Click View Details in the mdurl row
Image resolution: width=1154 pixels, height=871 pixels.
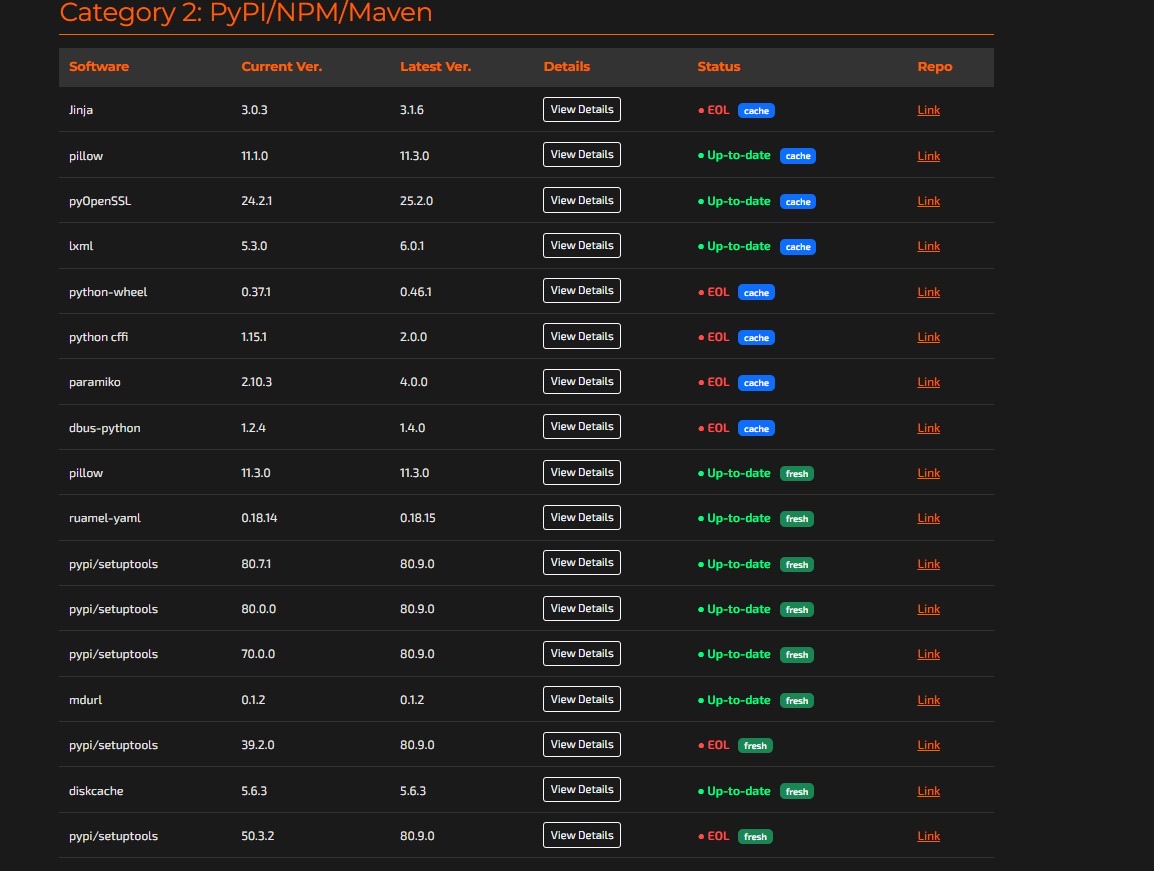(x=581, y=699)
